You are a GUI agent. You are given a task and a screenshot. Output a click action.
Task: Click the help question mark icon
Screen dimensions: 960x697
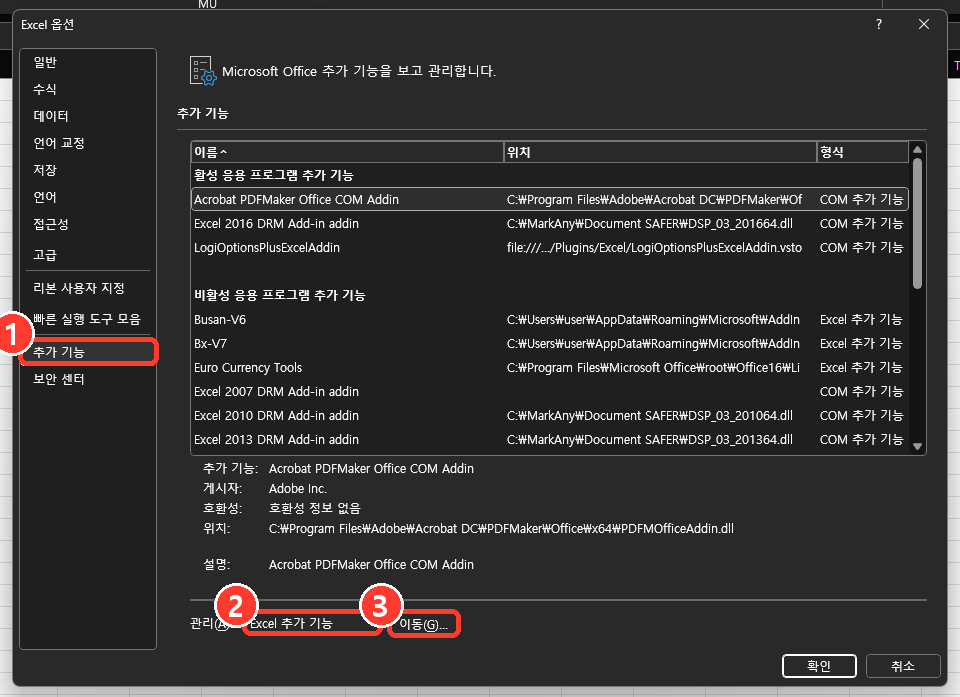[879, 24]
